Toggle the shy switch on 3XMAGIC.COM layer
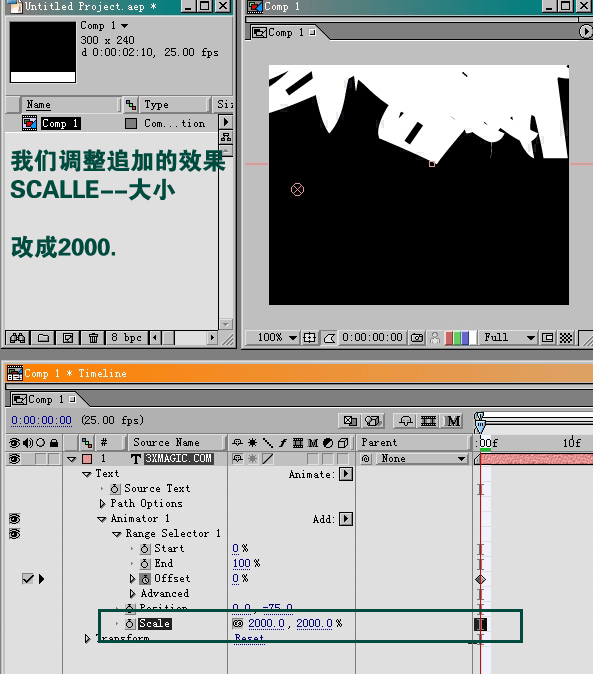 [x=238, y=459]
